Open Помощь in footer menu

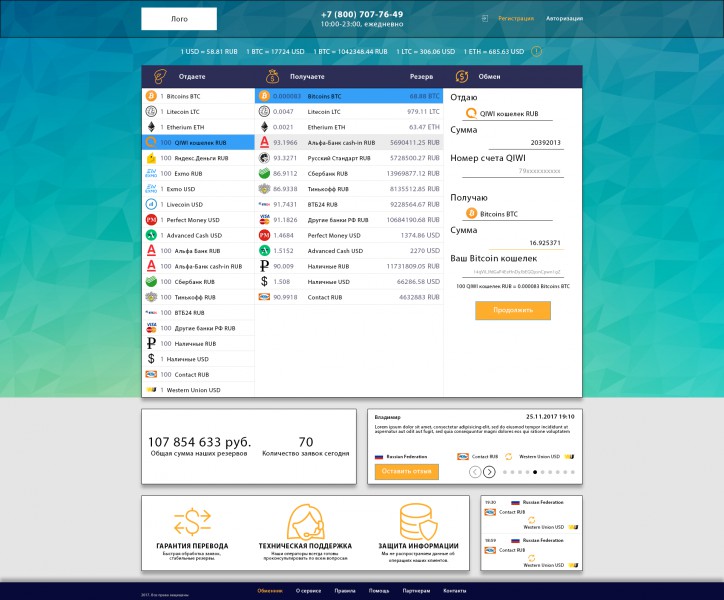379,591
